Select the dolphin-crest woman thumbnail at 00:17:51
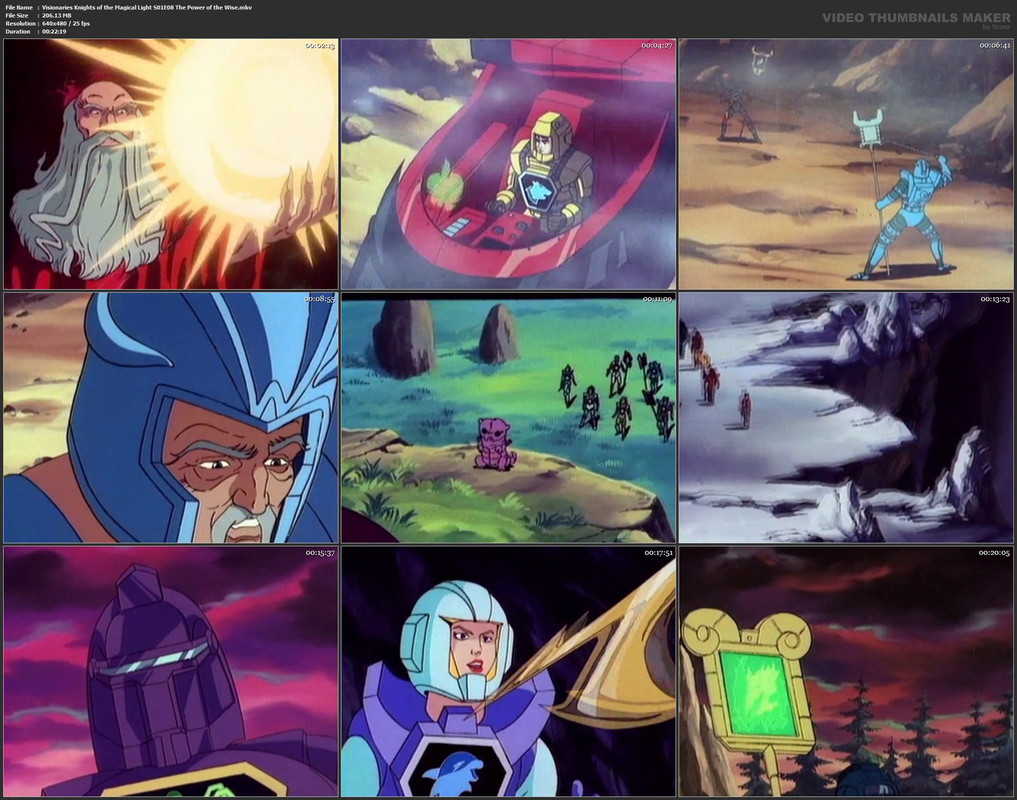 click(508, 671)
